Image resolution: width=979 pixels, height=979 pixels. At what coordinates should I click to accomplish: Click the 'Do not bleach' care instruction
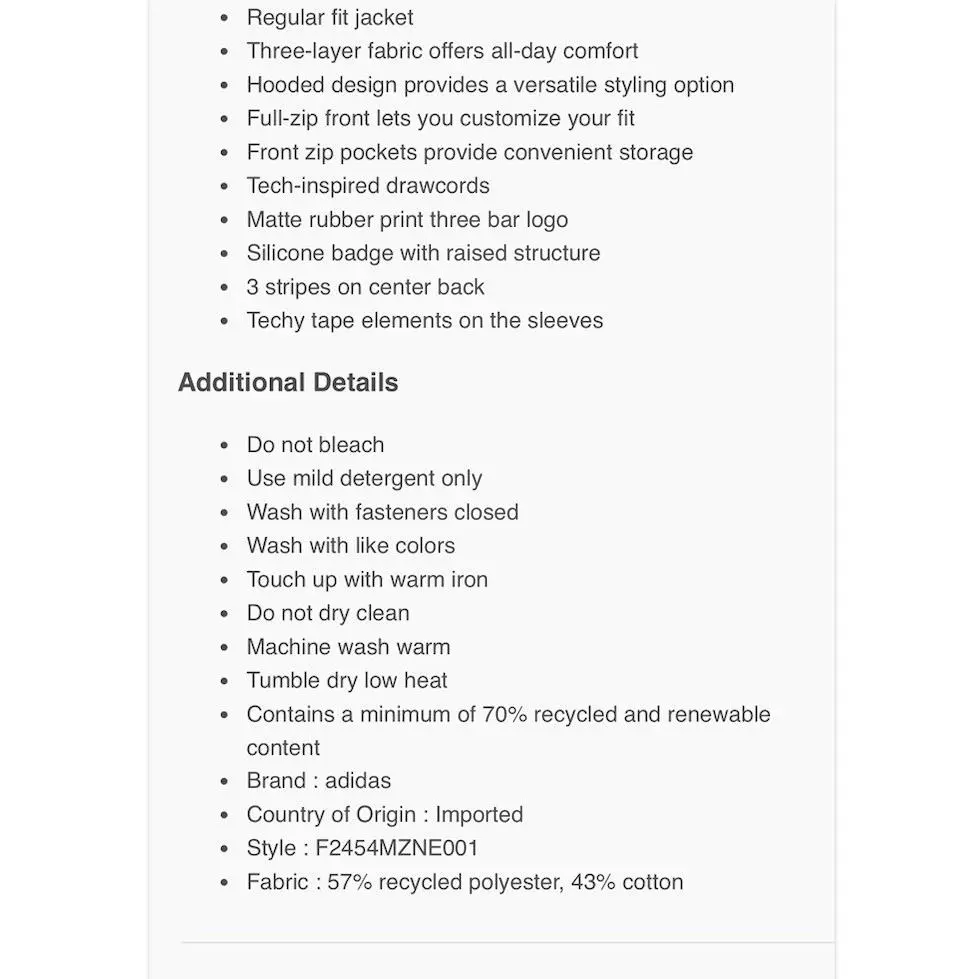coord(315,445)
